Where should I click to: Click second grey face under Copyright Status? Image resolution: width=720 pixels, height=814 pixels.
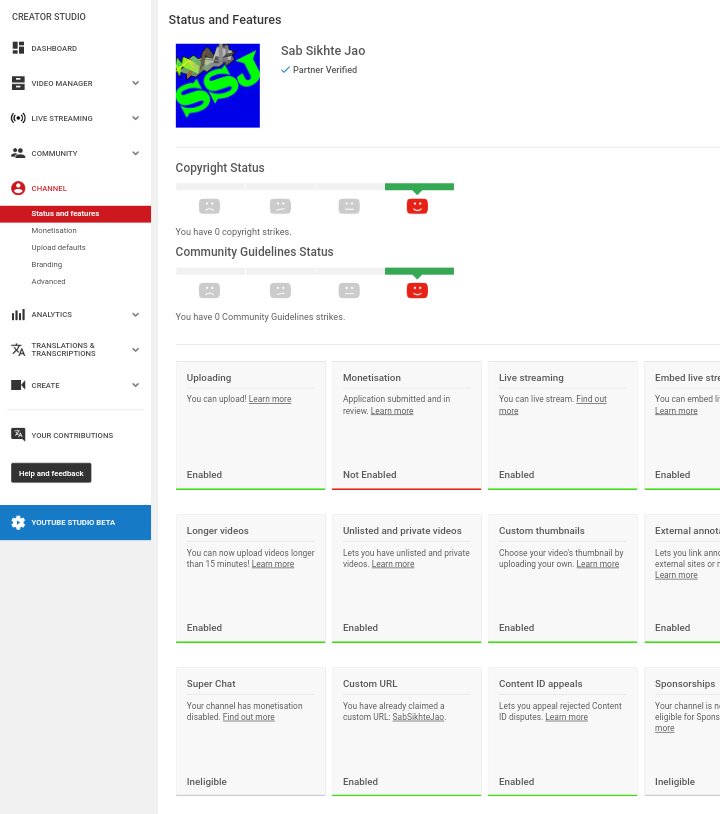click(280, 206)
